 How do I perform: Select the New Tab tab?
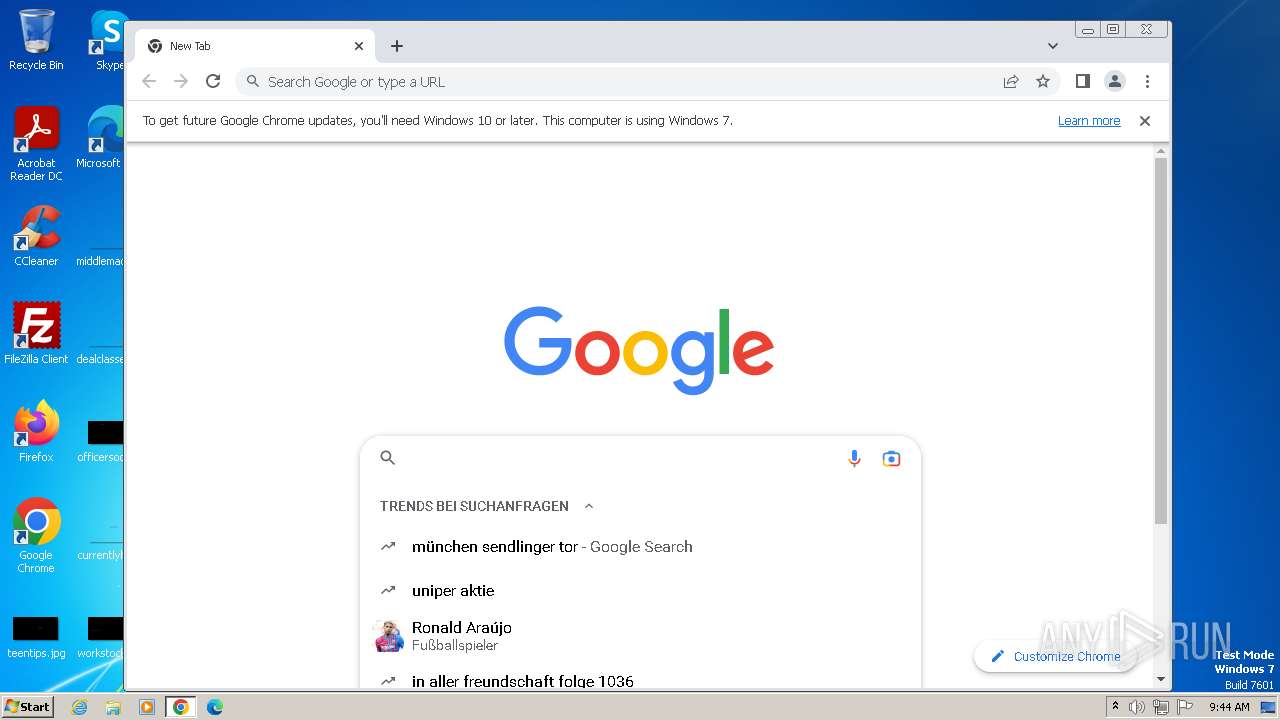coord(255,46)
